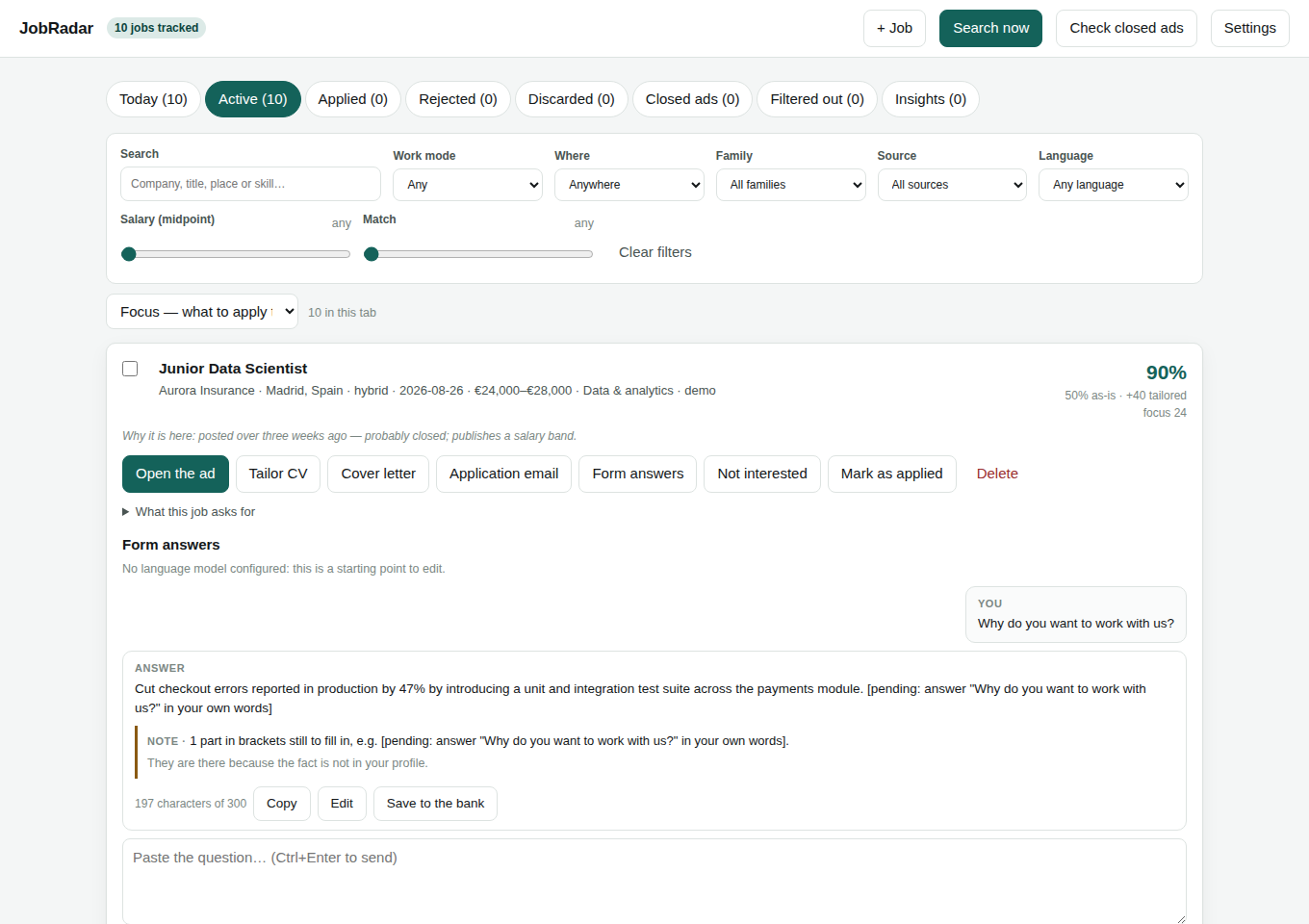Open the Focus sort order dropdown

pyautogui.click(x=202, y=312)
